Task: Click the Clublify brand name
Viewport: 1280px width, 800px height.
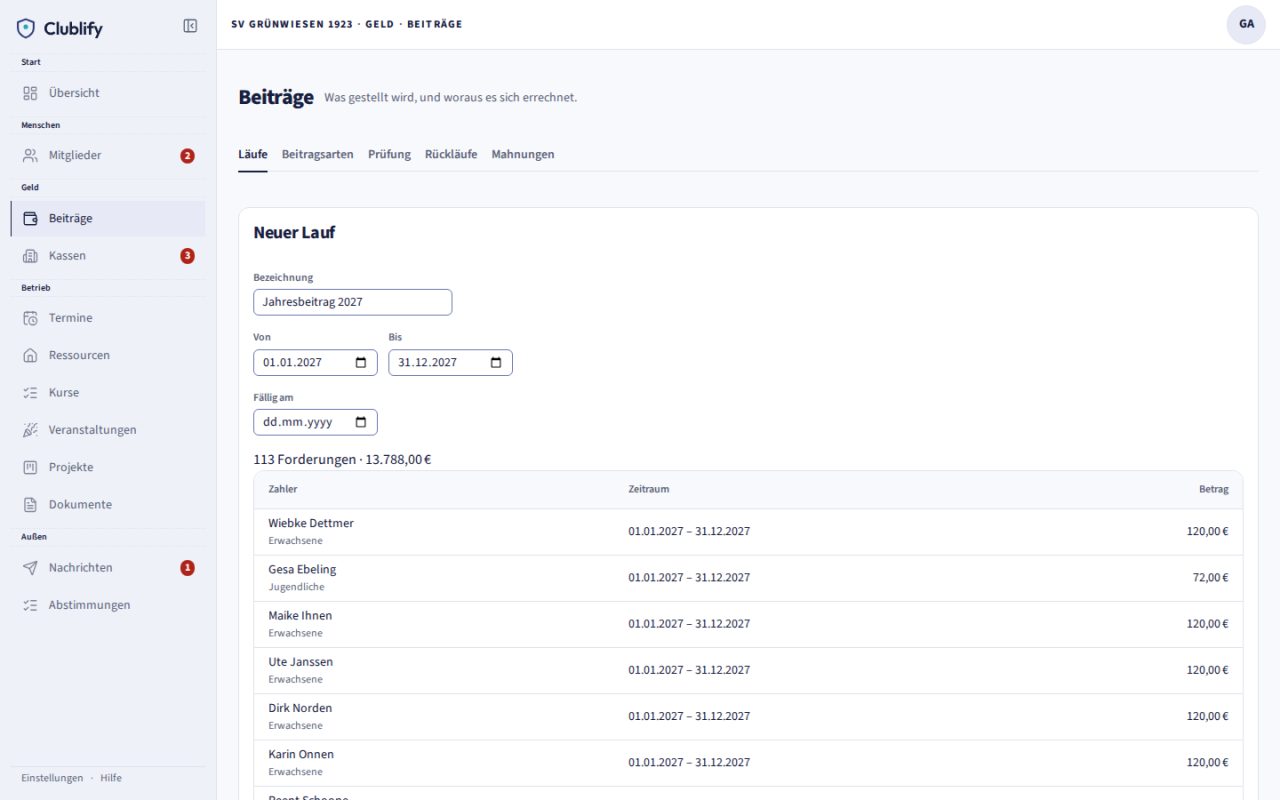Action: point(73,29)
